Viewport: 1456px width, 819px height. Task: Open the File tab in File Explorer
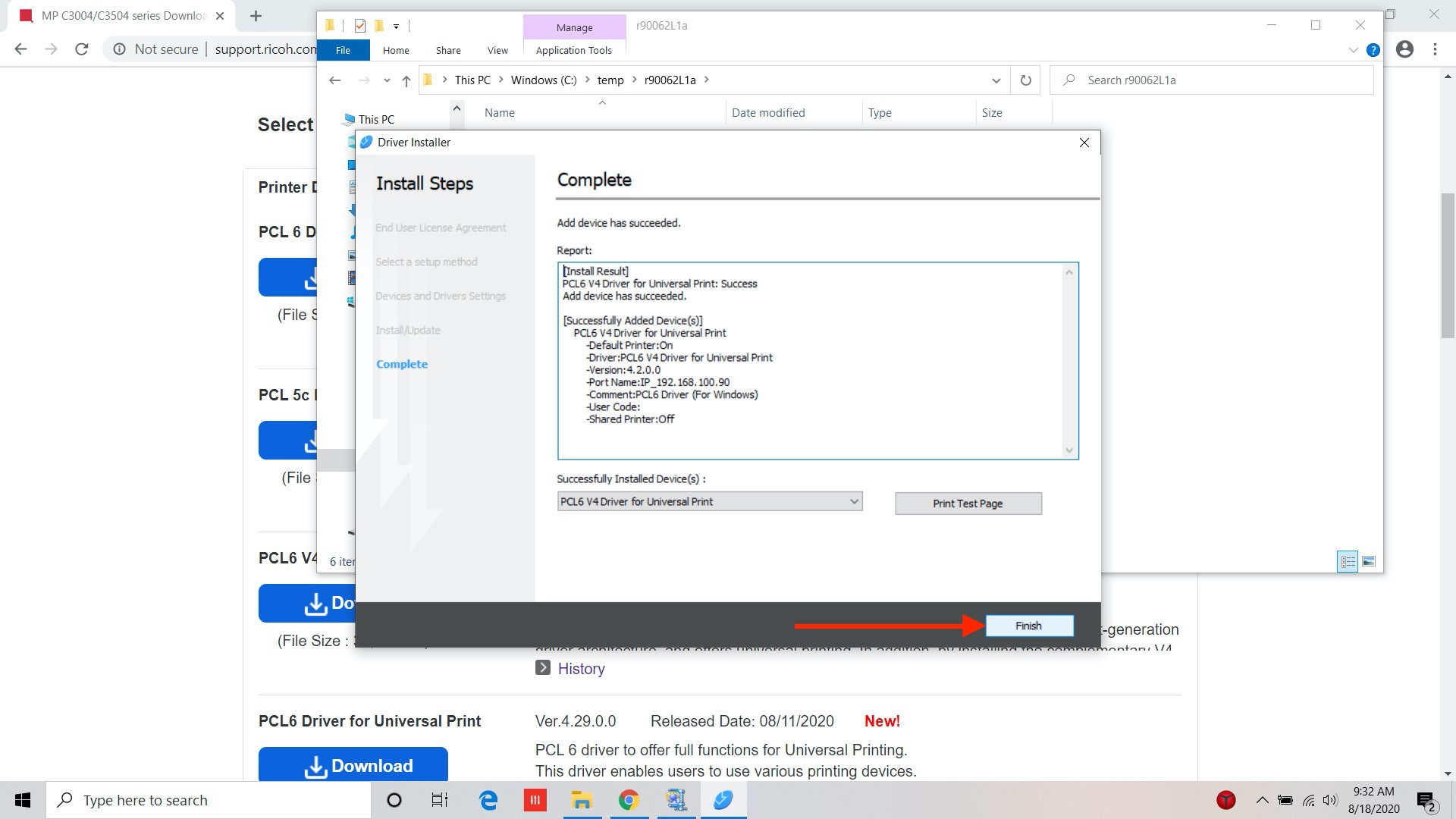click(x=343, y=50)
